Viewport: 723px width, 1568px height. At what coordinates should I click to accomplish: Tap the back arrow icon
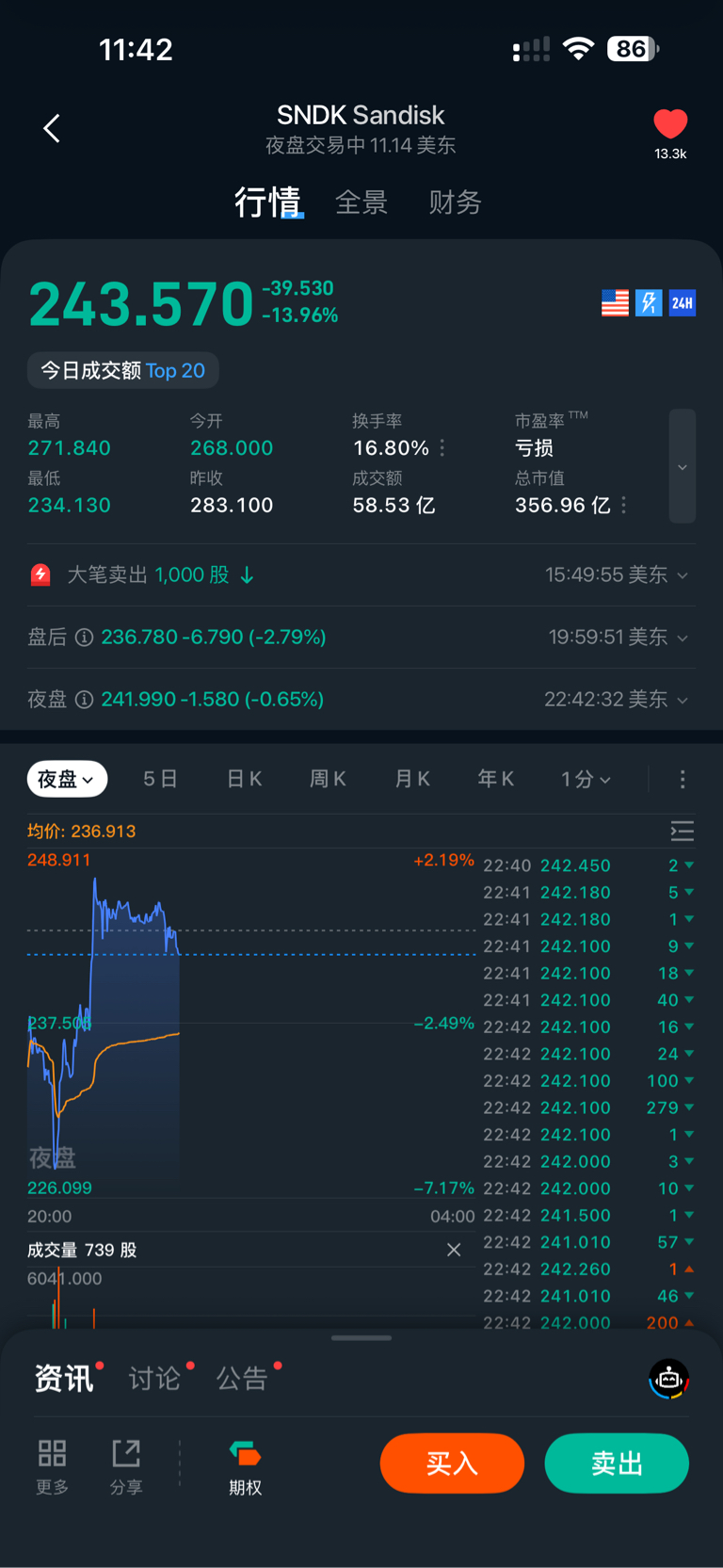[52, 129]
